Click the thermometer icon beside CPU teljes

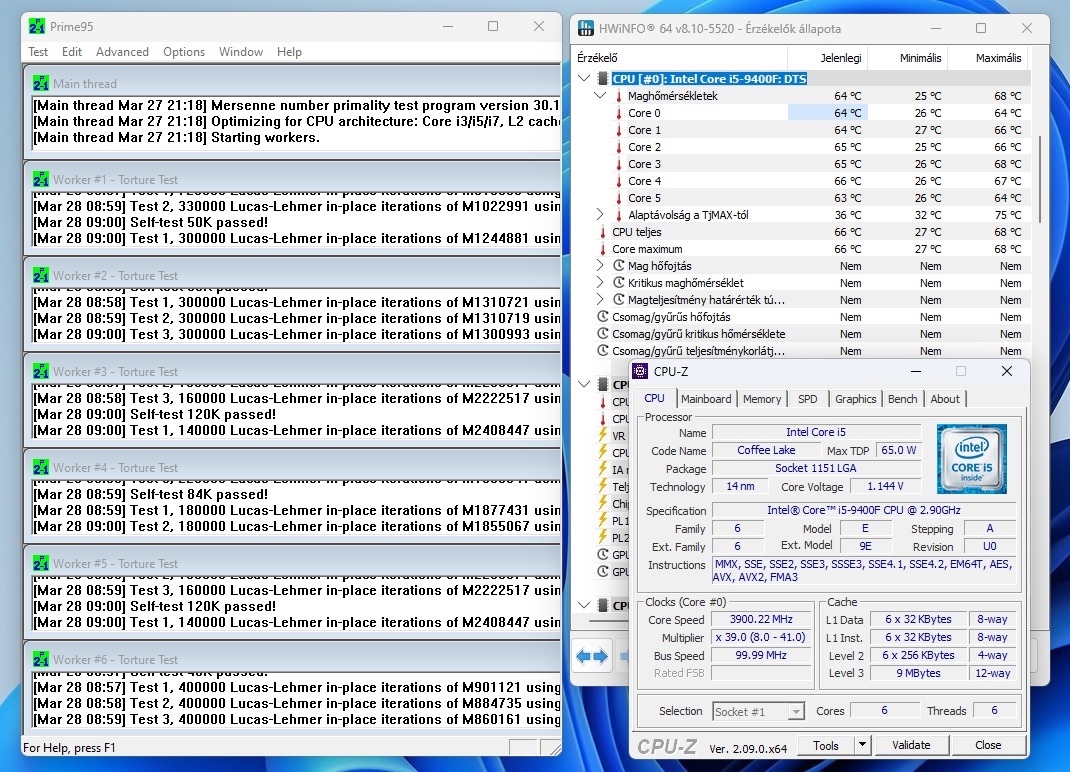[603, 232]
